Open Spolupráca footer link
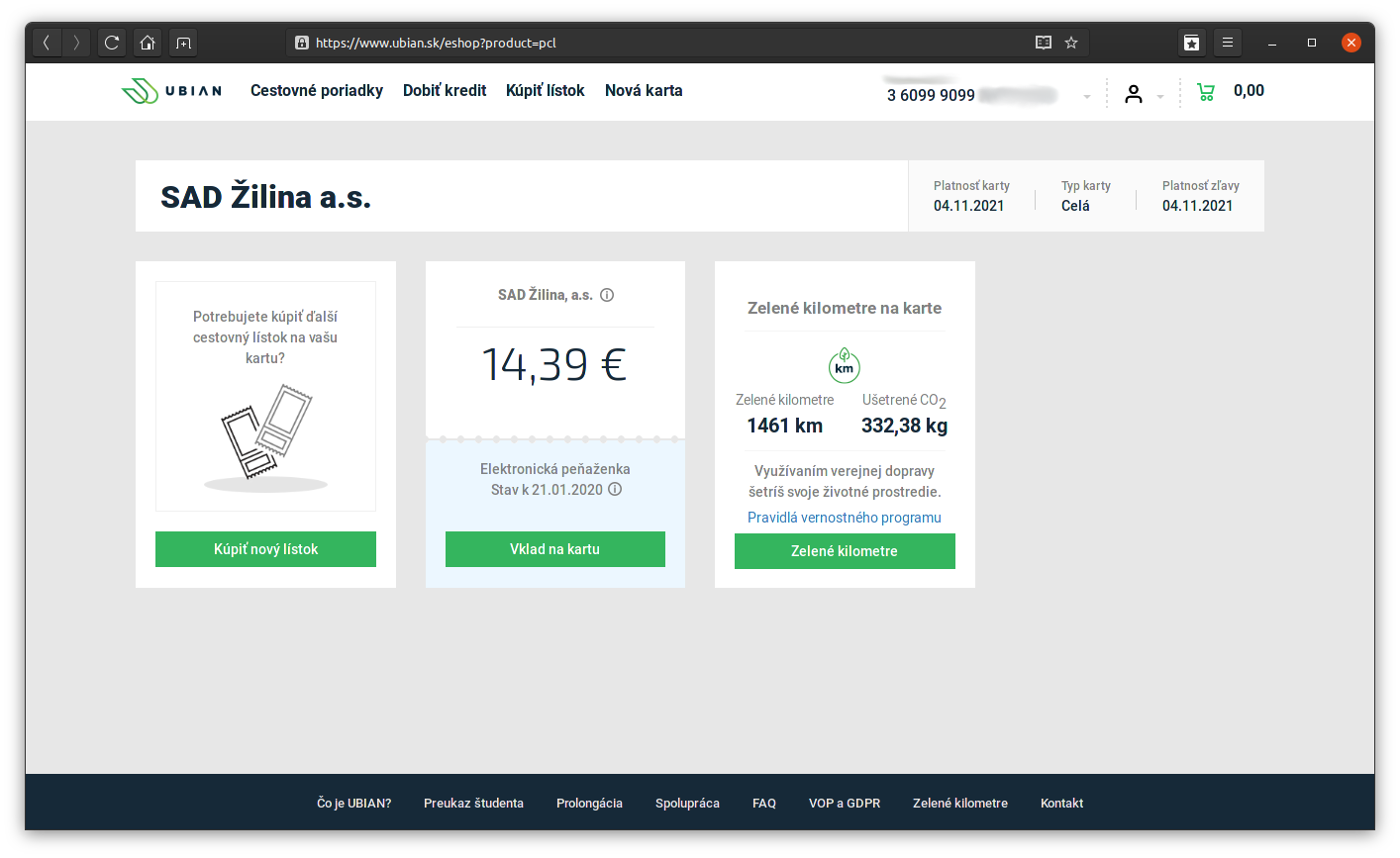This screenshot has width=1400, height=858. click(x=687, y=804)
